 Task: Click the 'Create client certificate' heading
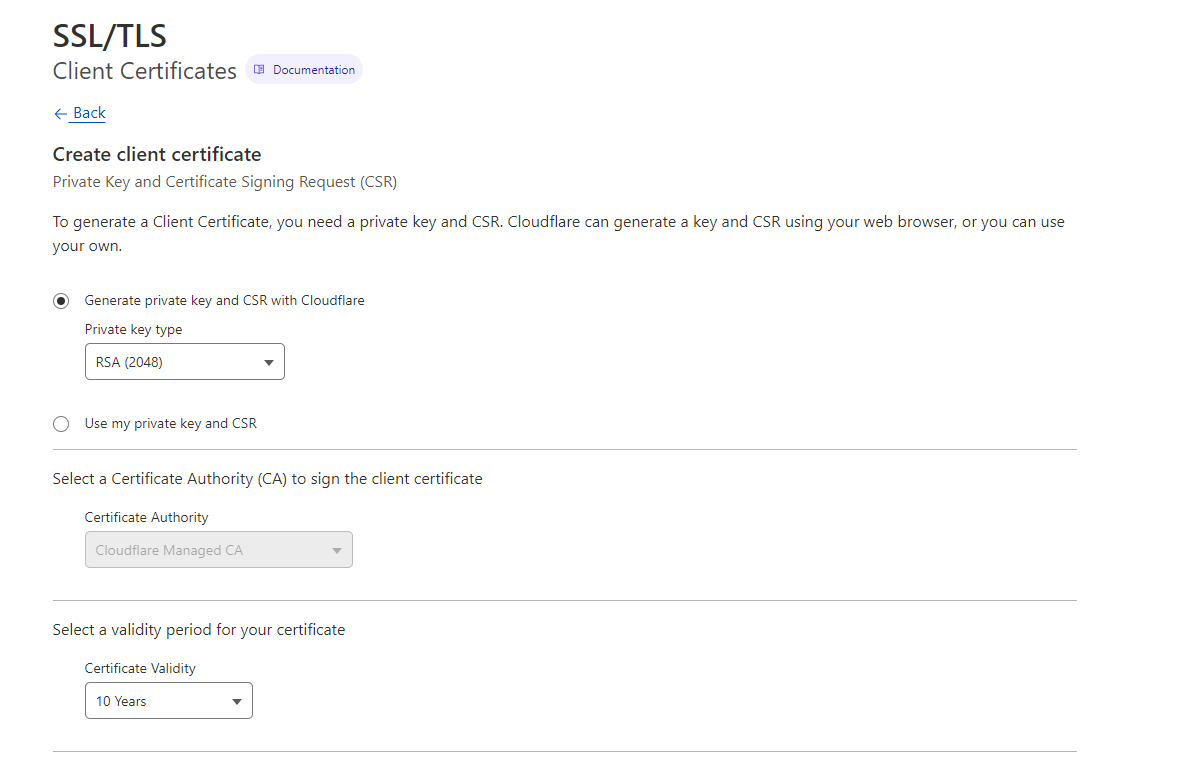pos(157,154)
